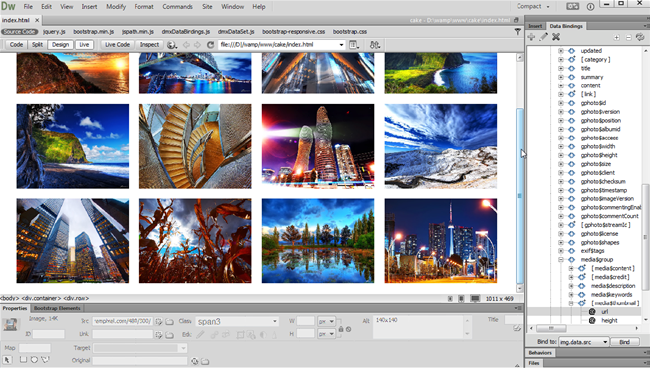Open the Preview in browser globe icon
650x368 pixels.
[x=171, y=45]
